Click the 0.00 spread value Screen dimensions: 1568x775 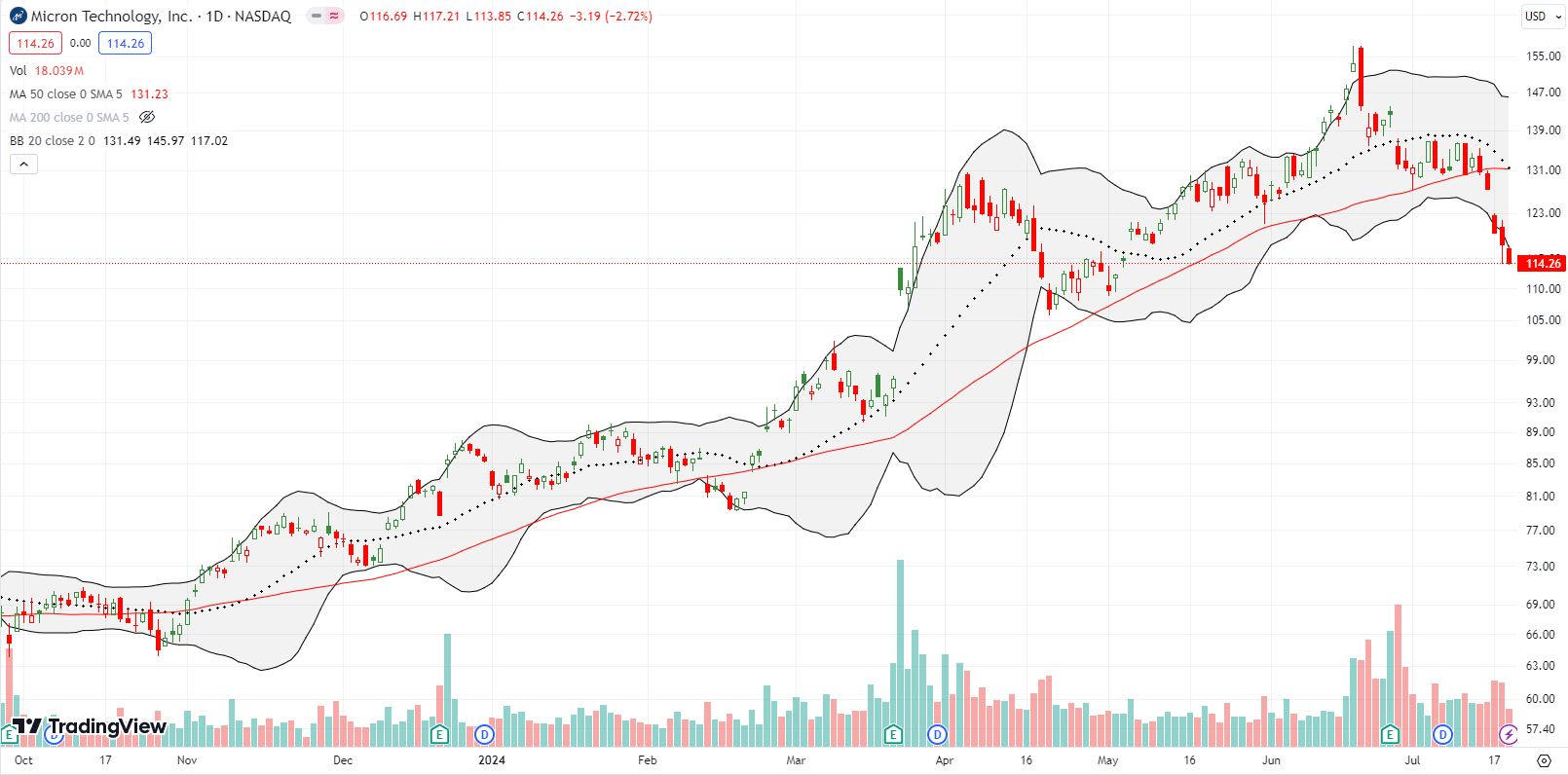pyautogui.click(x=81, y=43)
